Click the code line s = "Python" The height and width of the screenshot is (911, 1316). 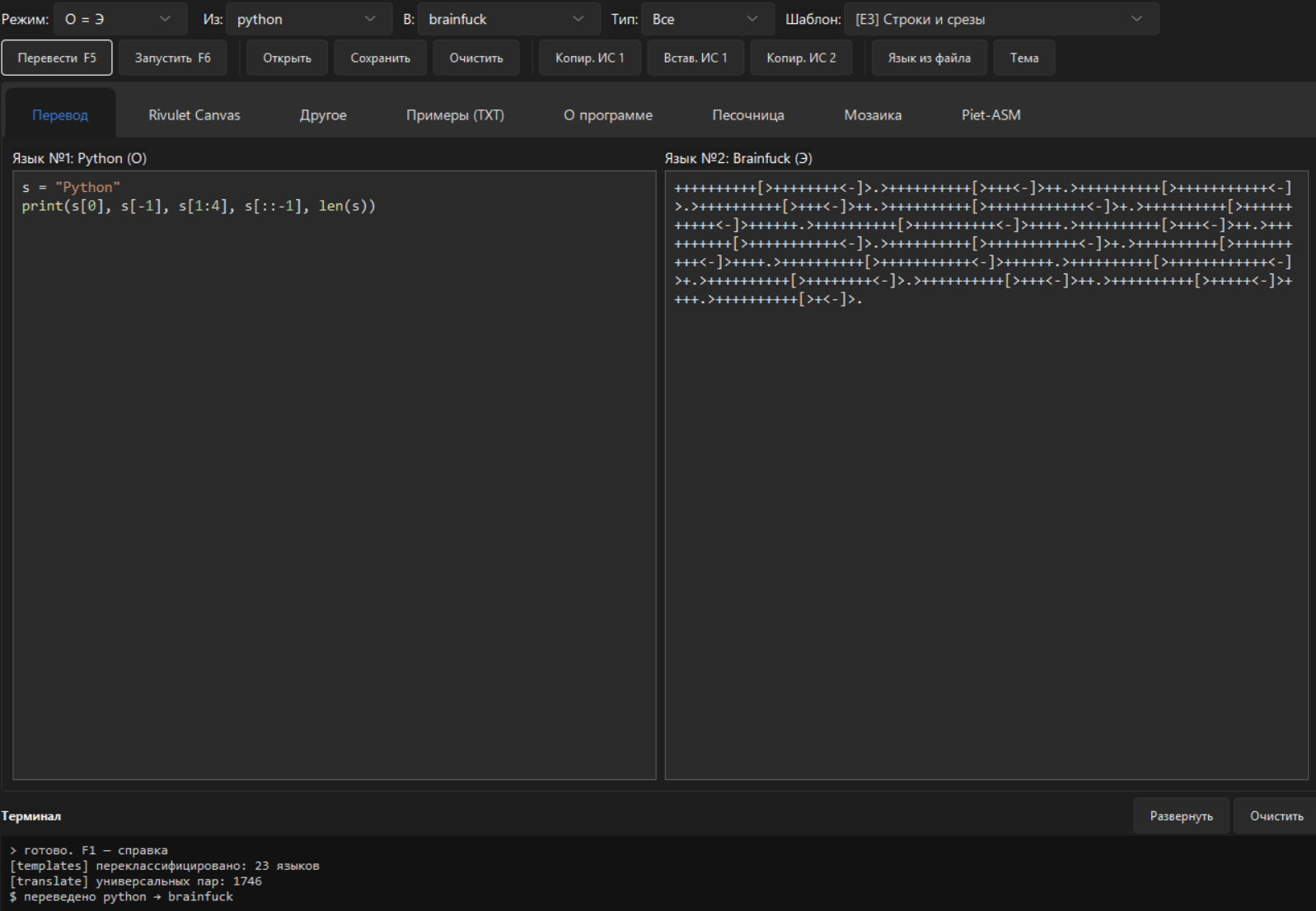[72, 188]
